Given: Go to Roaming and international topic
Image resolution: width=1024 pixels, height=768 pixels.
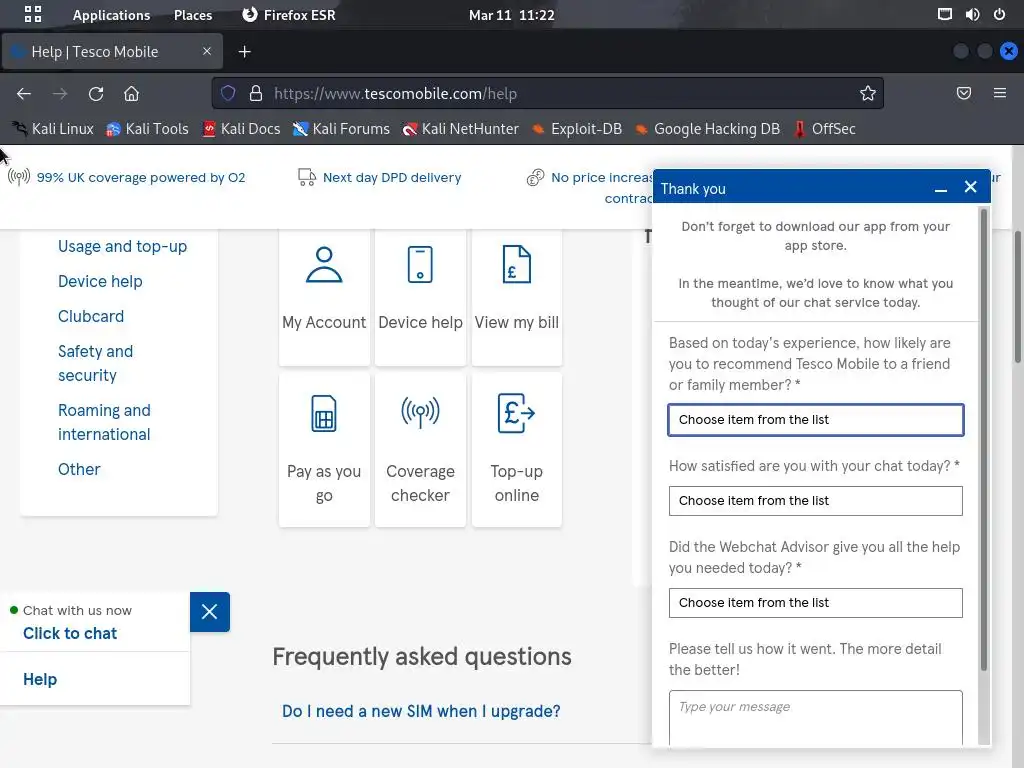Looking at the screenshot, I should [x=104, y=423].
